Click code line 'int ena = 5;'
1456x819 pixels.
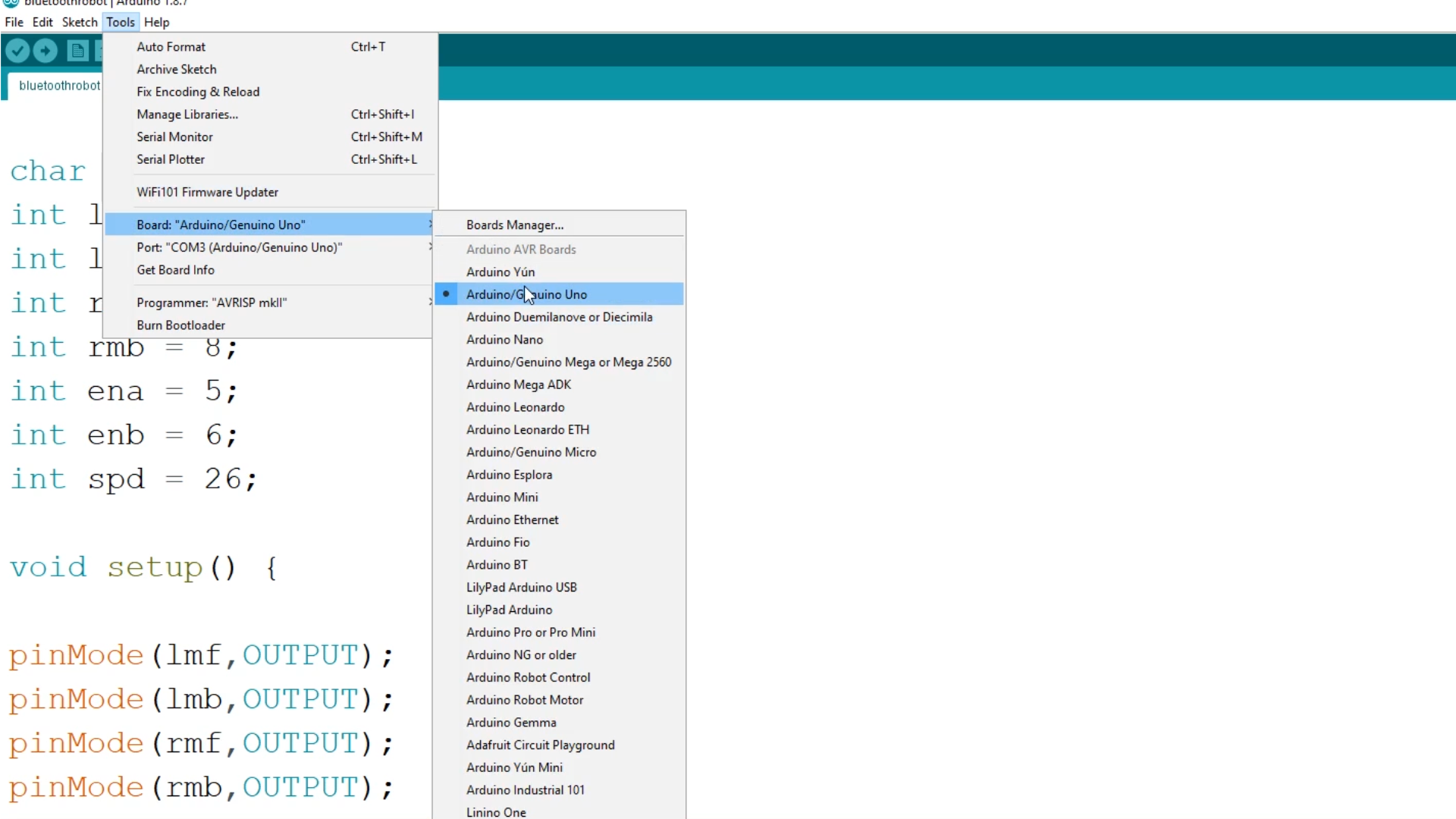(124, 391)
